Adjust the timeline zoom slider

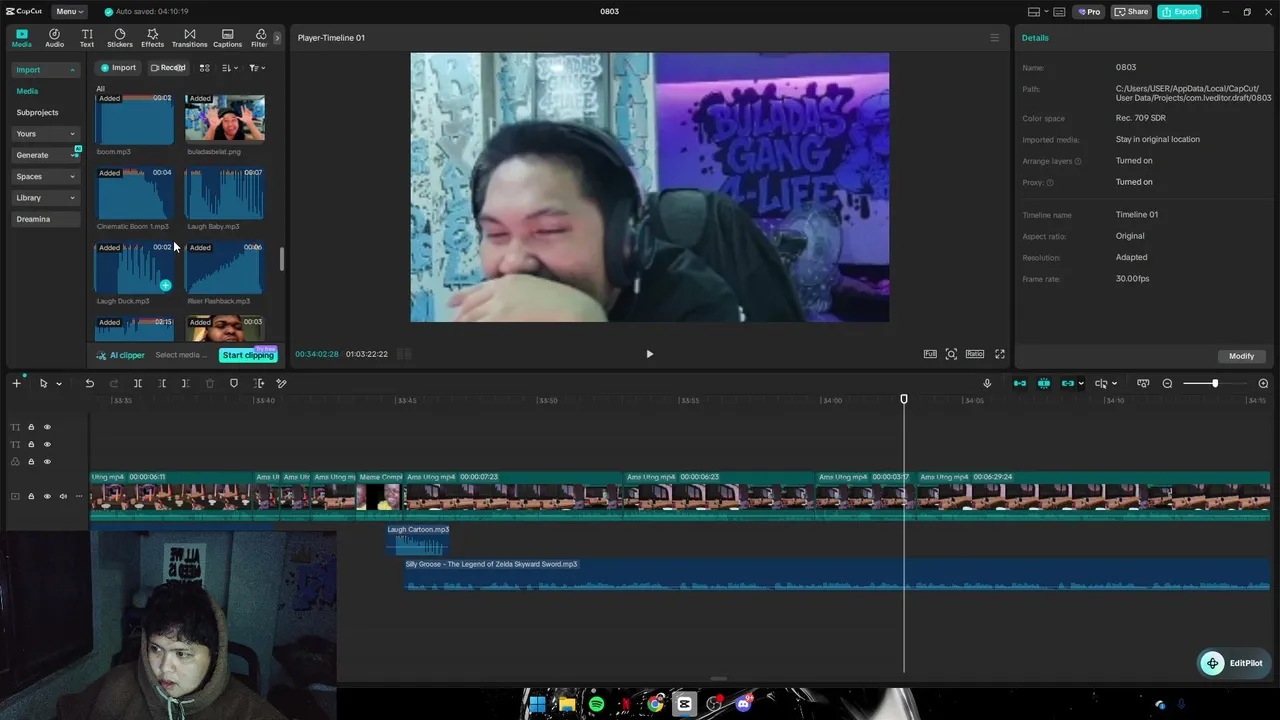click(x=1215, y=384)
